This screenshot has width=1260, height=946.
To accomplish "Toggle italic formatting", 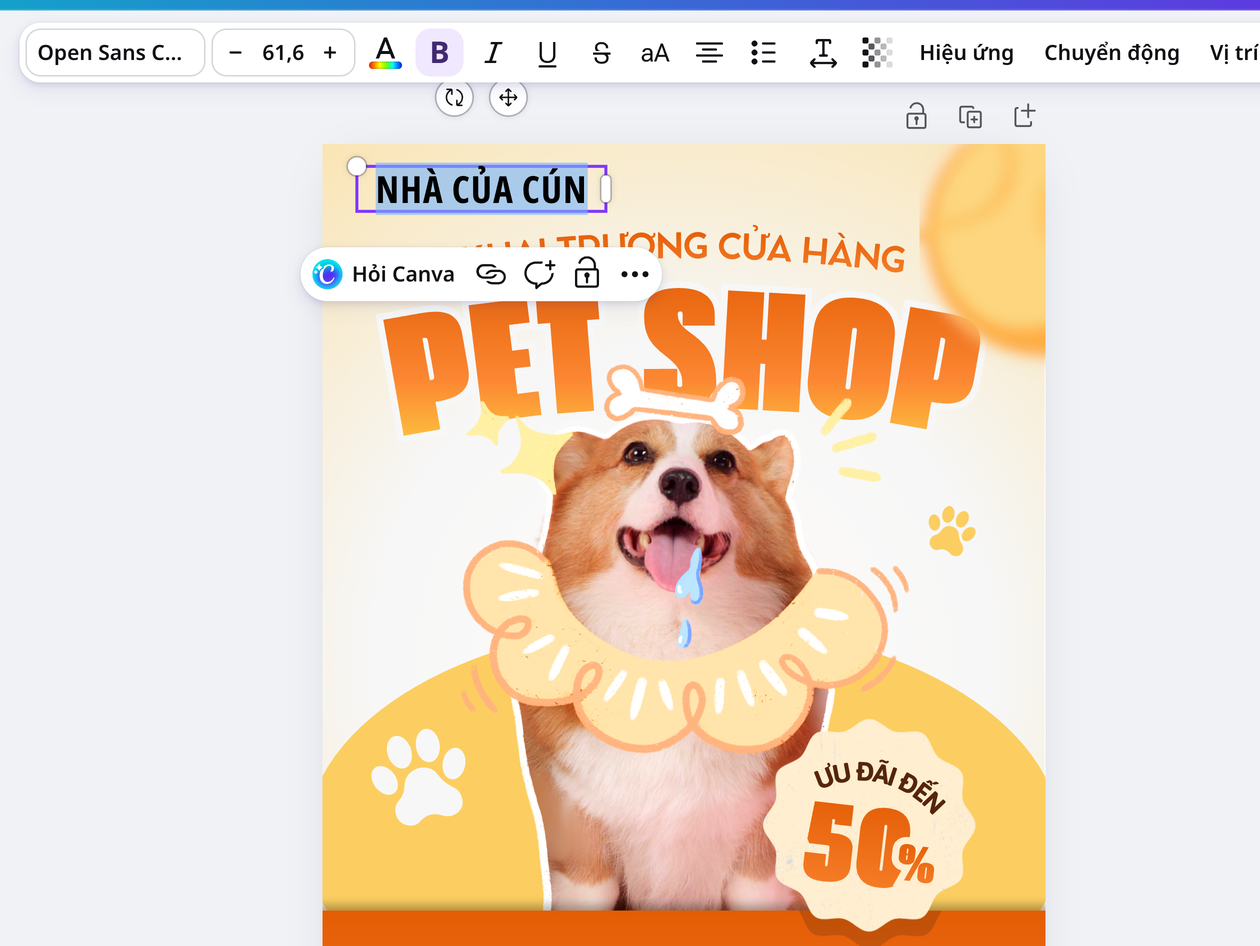I will pos(493,53).
